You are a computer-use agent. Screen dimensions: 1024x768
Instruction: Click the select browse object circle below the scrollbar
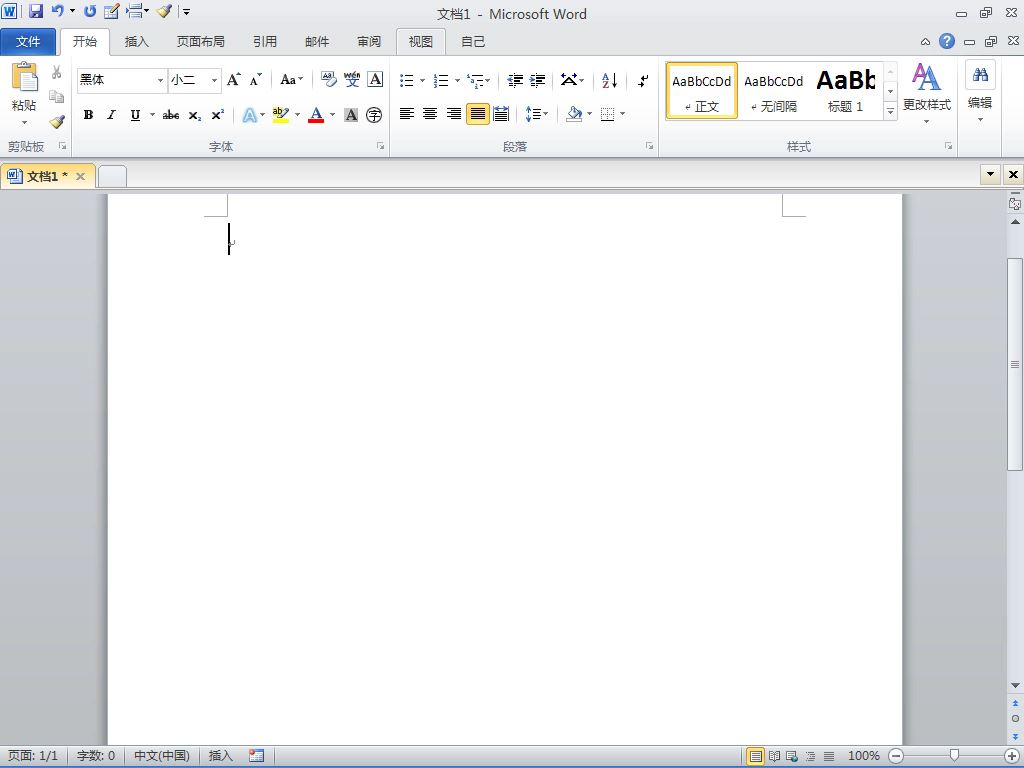click(1015, 718)
